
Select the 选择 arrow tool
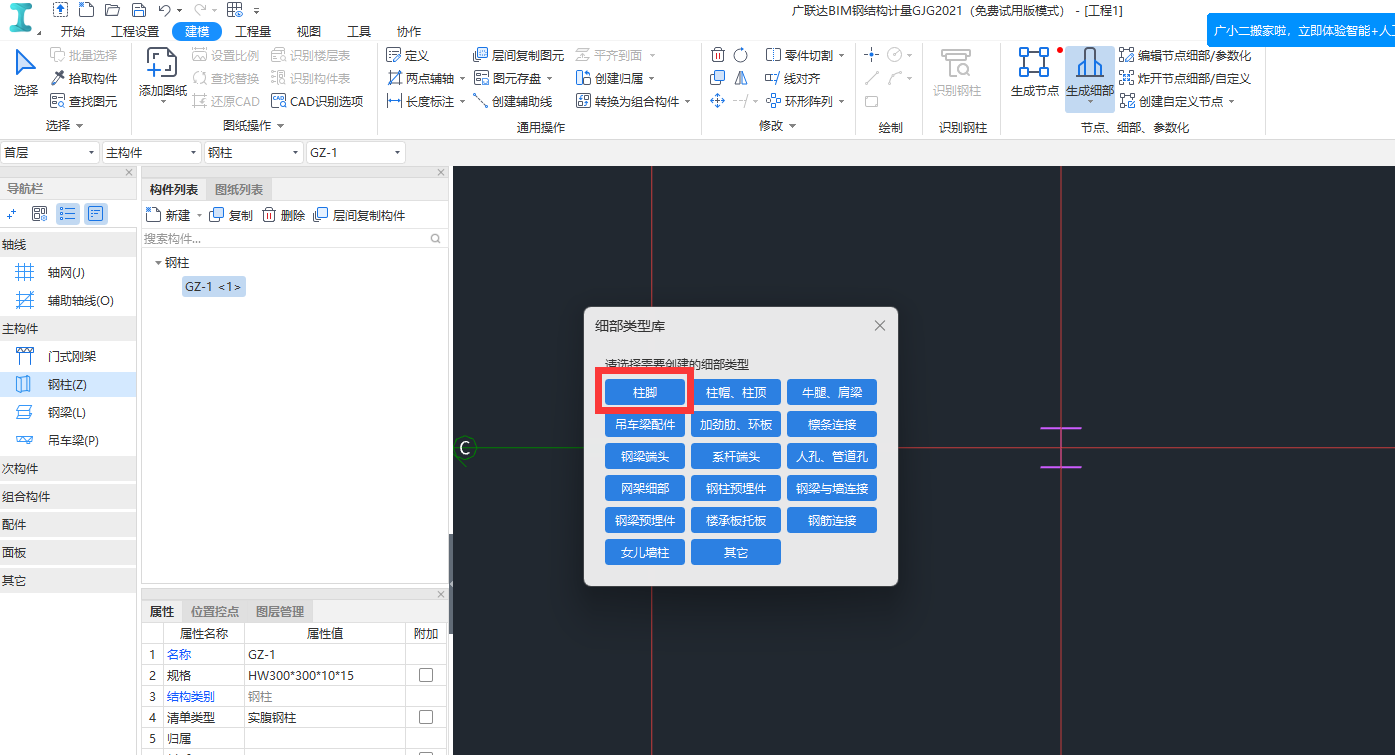pos(25,73)
